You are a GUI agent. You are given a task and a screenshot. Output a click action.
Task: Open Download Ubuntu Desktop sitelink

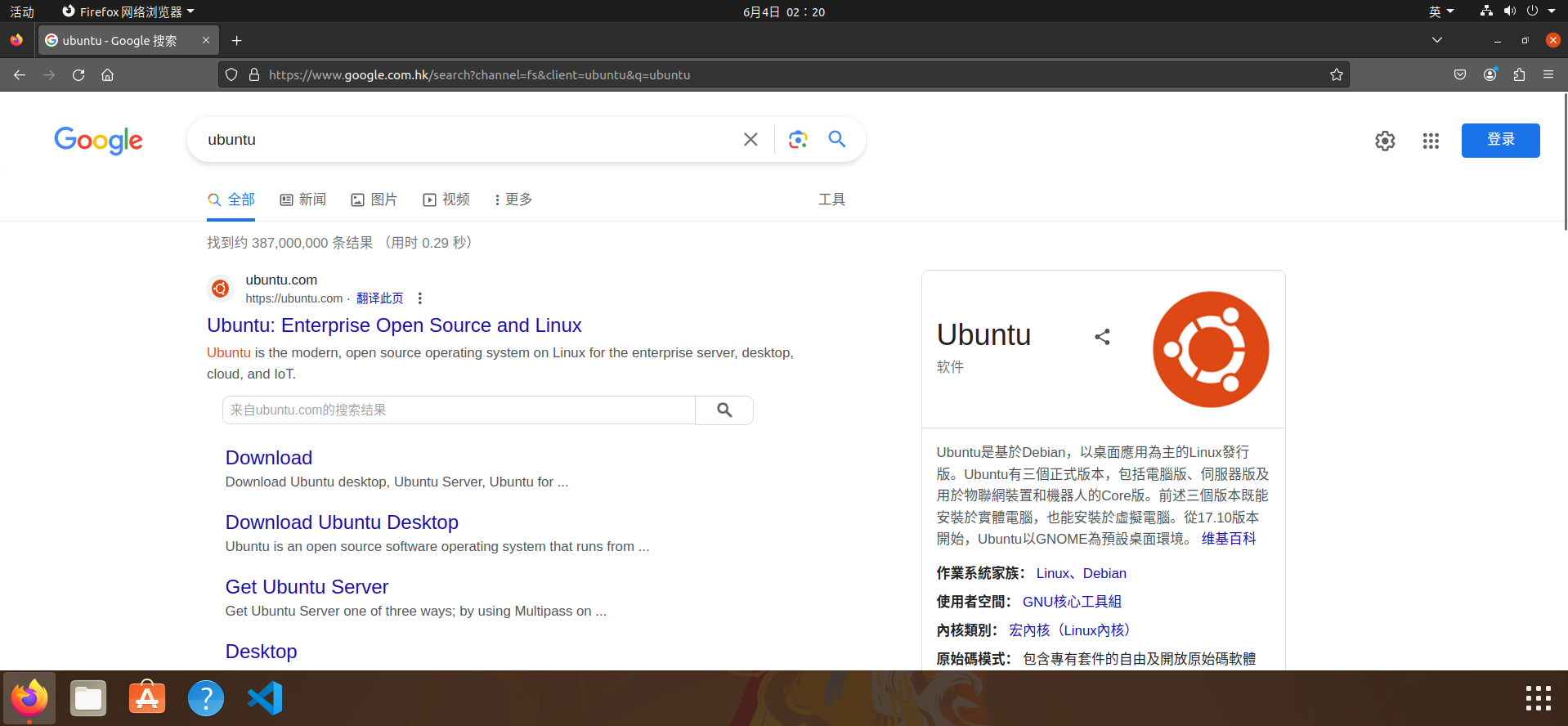click(x=342, y=522)
